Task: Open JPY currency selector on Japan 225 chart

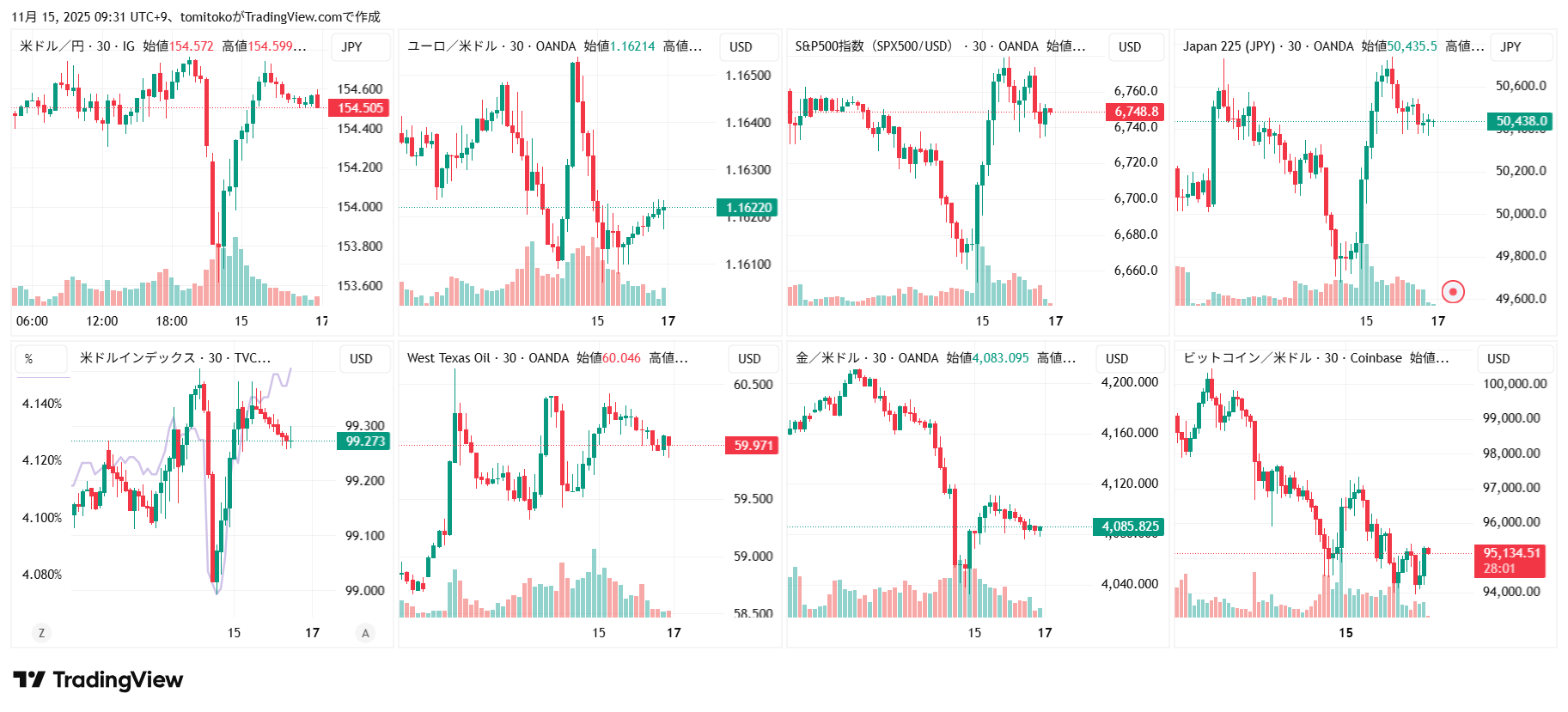Action: point(1510,47)
